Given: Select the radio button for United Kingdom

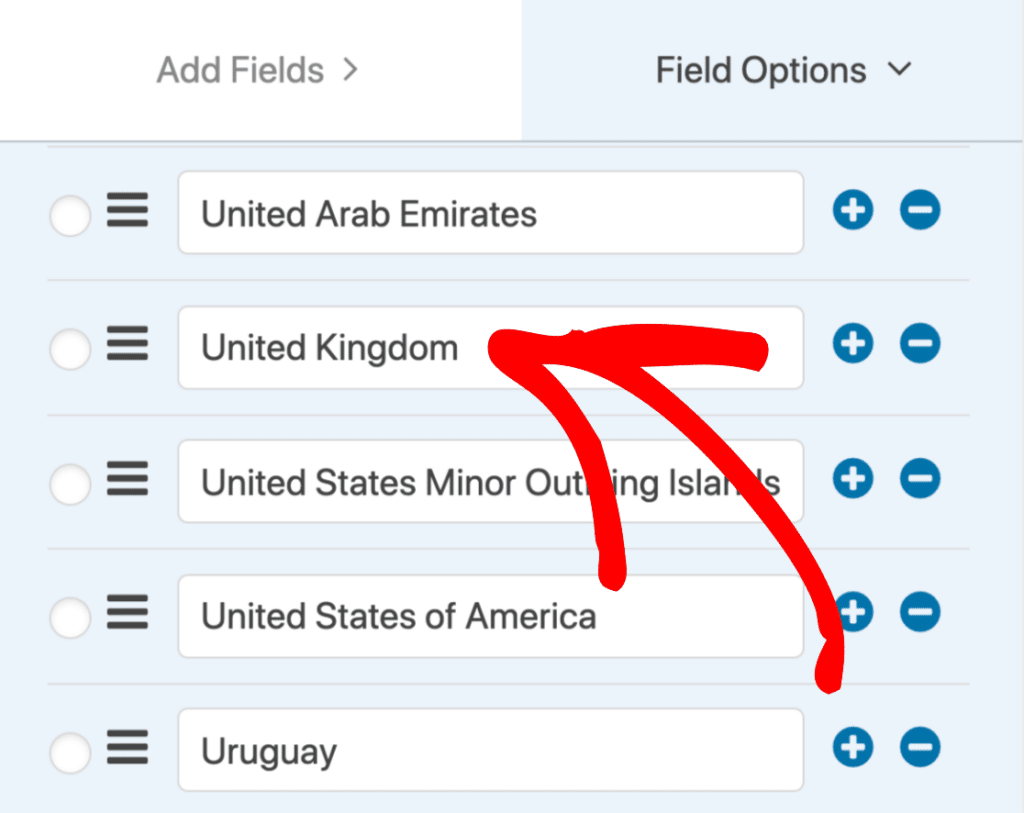Looking at the screenshot, I should point(70,350).
